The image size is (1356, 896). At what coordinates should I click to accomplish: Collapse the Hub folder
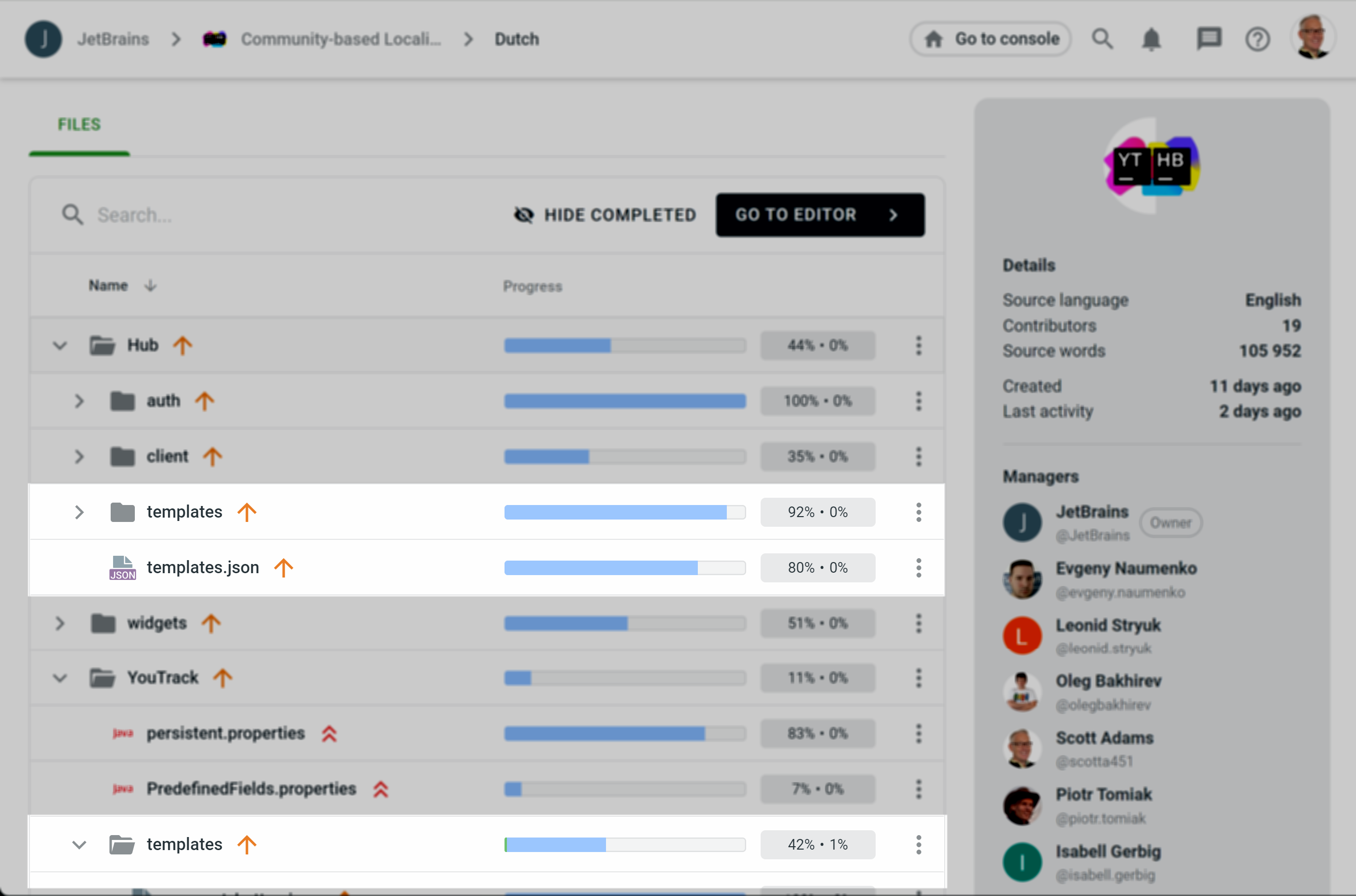tap(59, 345)
